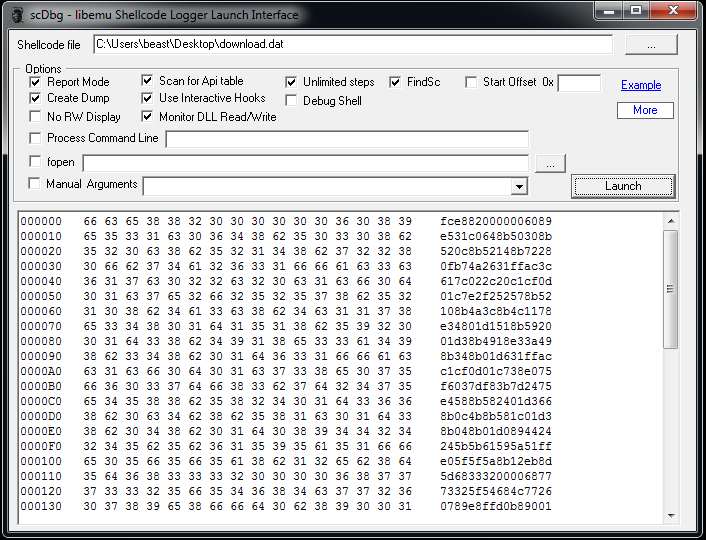Enable No RW Display checkbox
This screenshot has height=540, width=706.
35,117
